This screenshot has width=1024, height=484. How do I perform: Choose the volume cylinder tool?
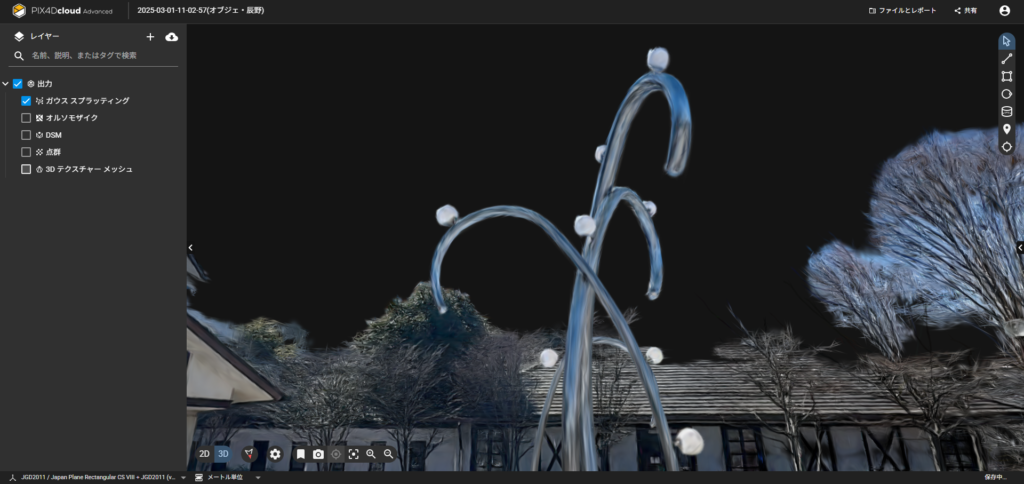click(1006, 111)
